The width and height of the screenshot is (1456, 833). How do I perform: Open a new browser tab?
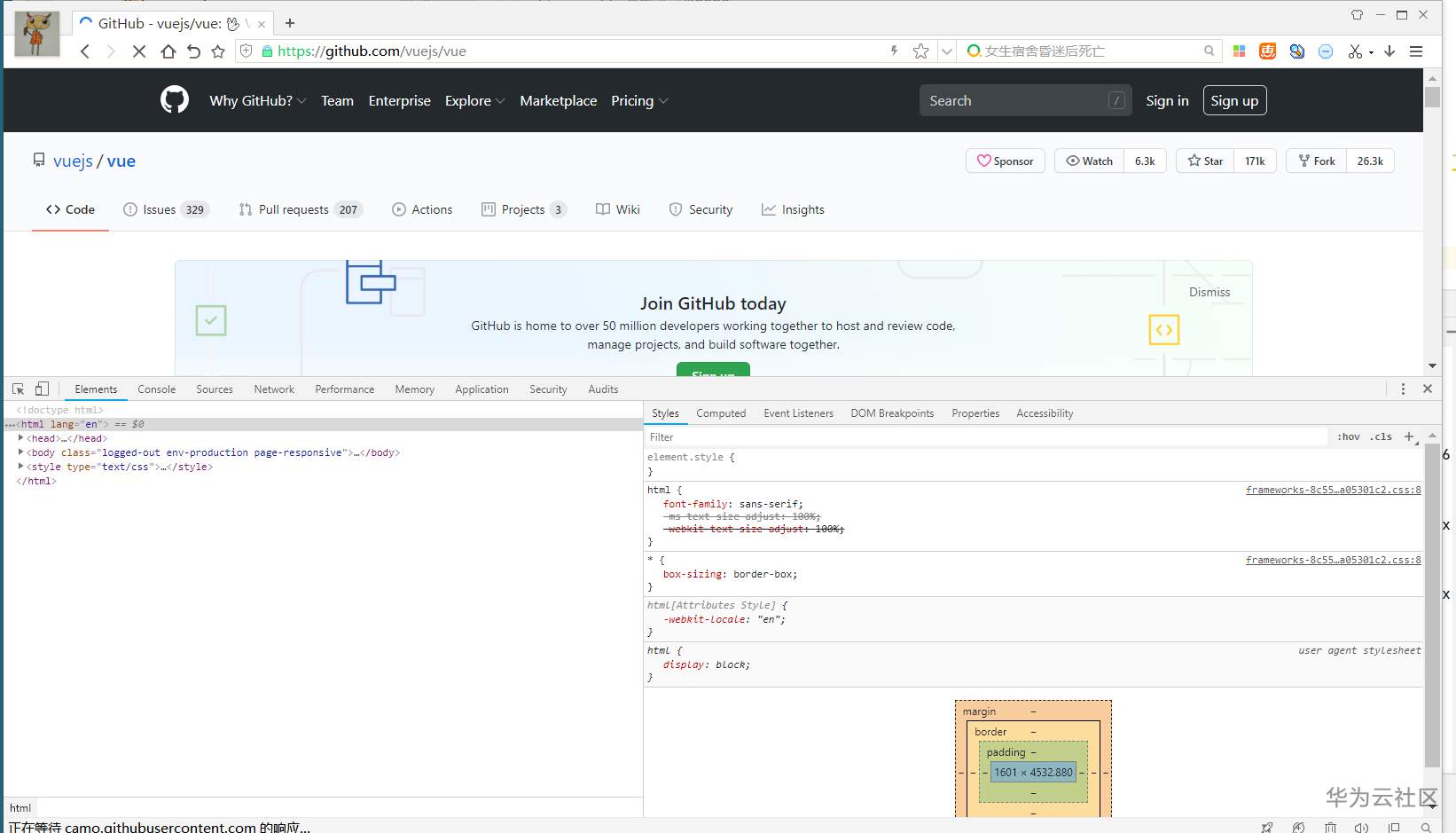pyautogui.click(x=290, y=23)
